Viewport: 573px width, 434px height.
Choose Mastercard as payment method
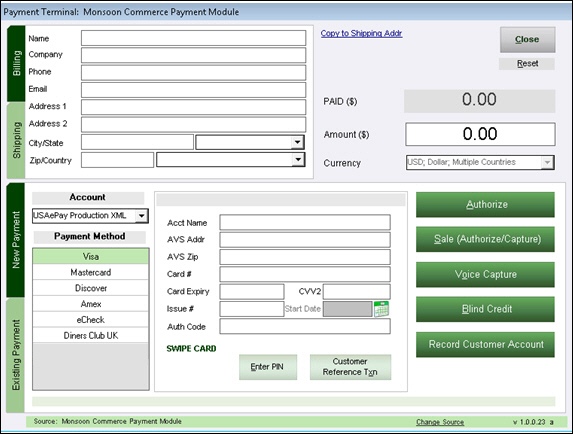pos(91,272)
